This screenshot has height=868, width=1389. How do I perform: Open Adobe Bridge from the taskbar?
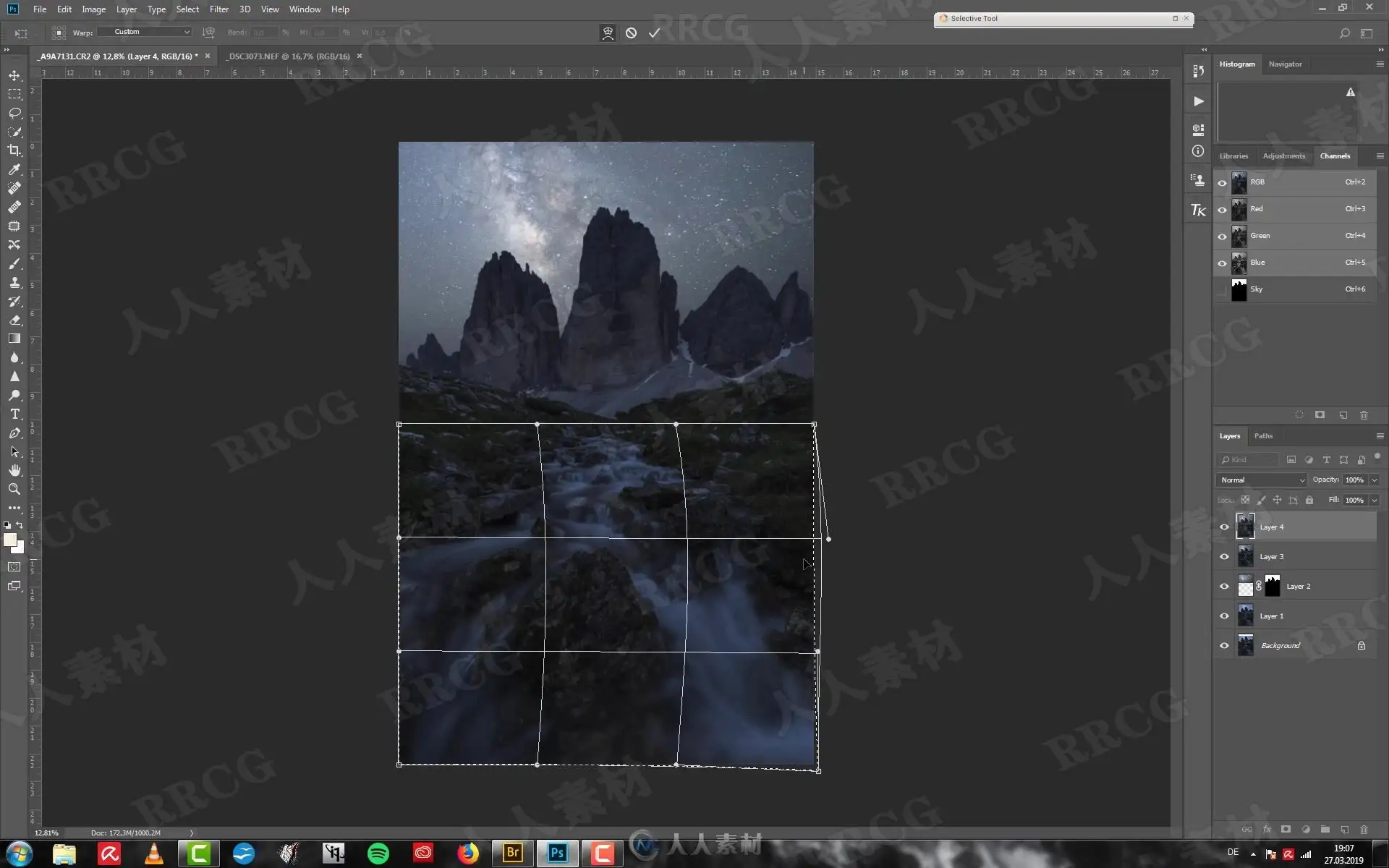pos(512,854)
